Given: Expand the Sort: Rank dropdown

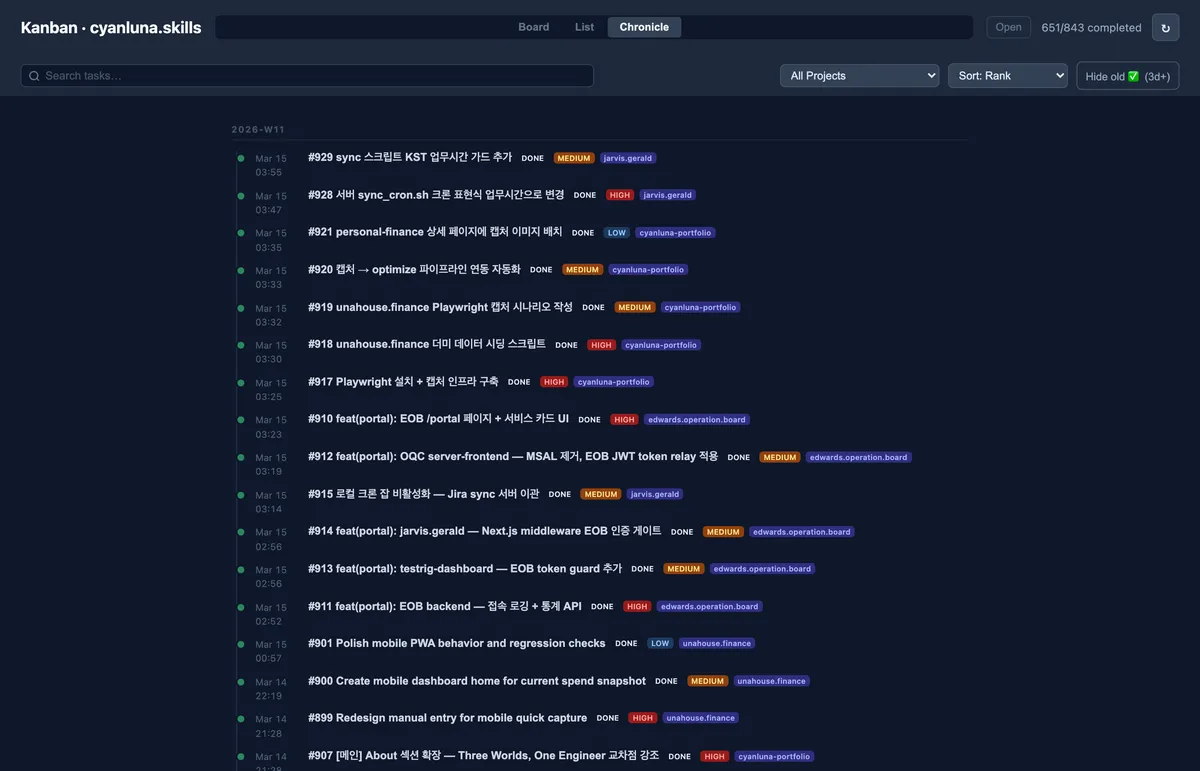Looking at the screenshot, I should click(1007, 76).
